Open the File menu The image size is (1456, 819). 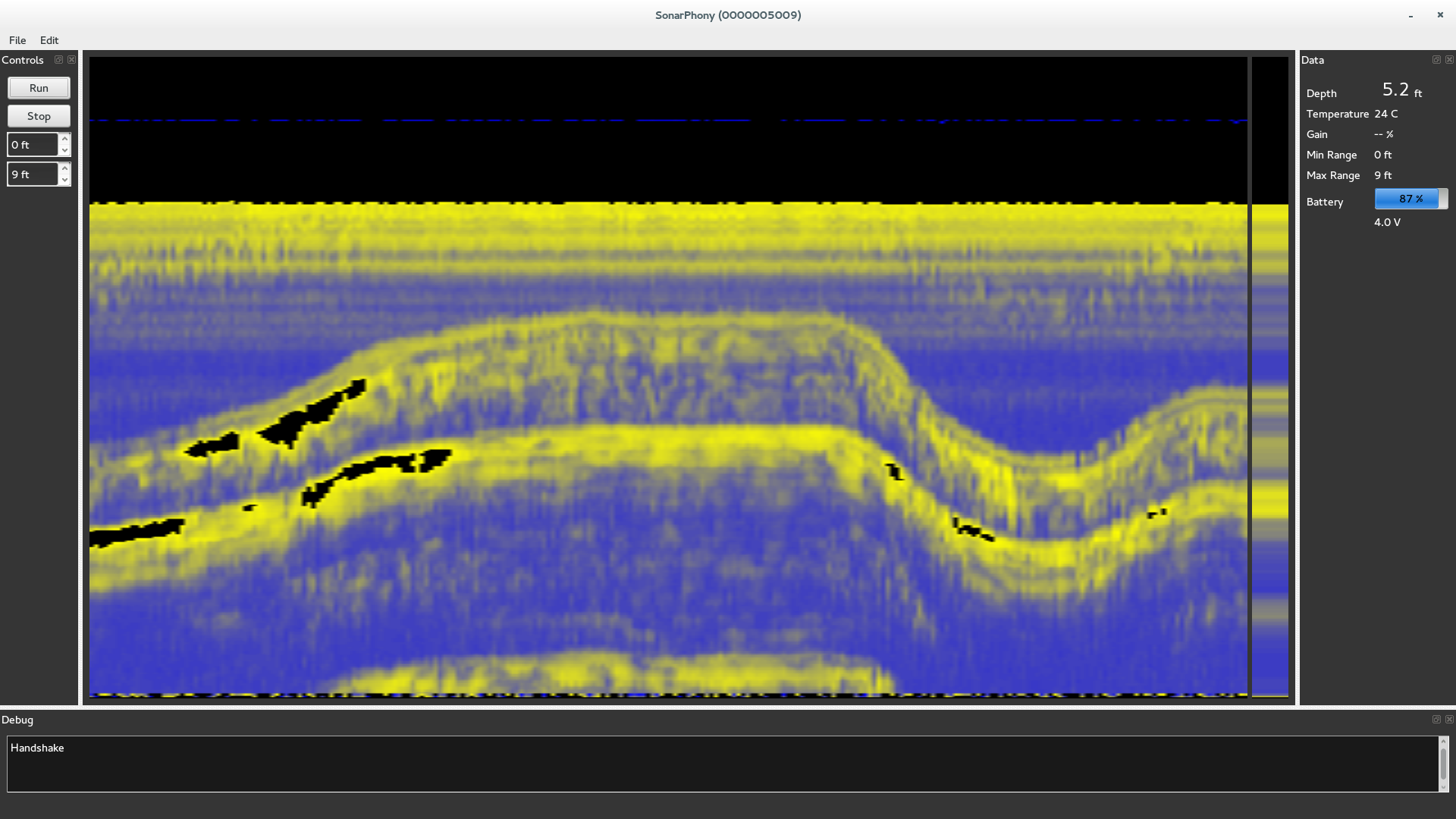click(17, 40)
